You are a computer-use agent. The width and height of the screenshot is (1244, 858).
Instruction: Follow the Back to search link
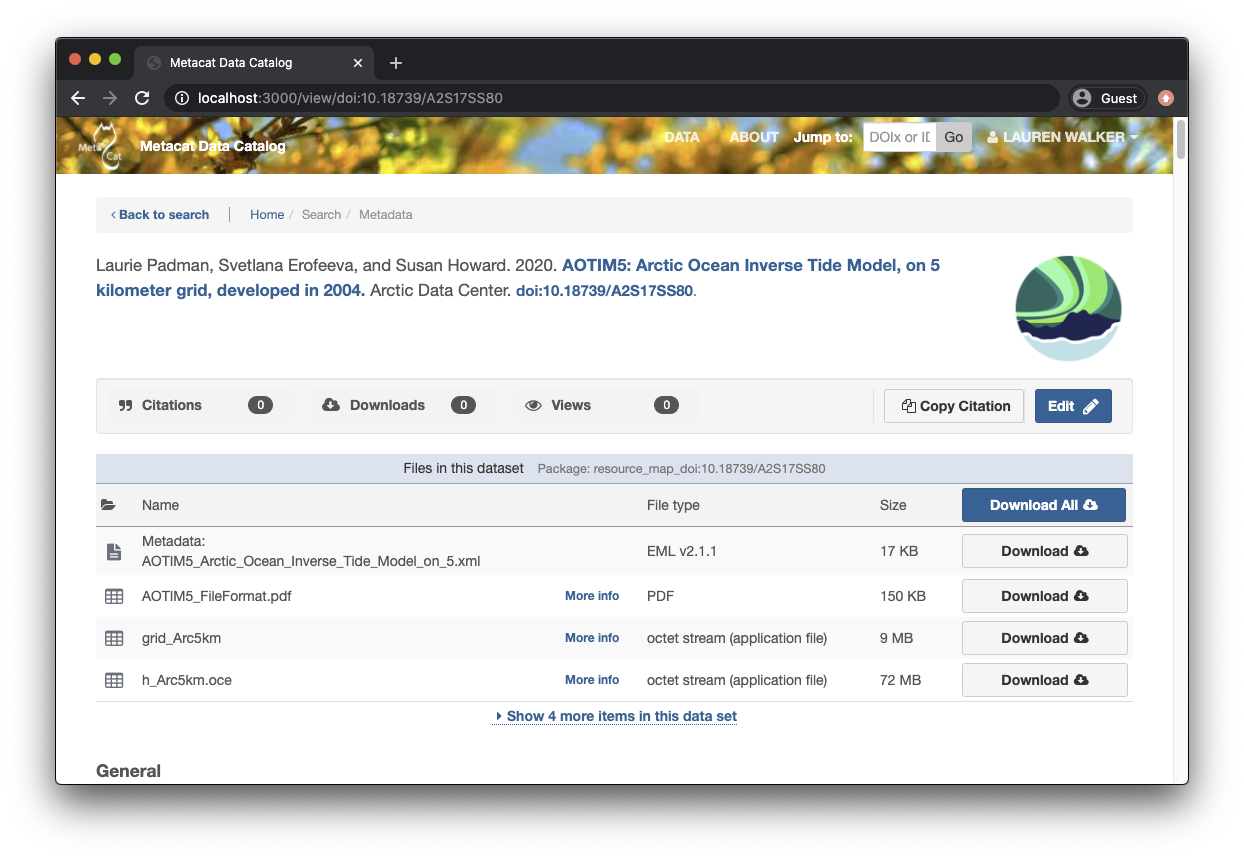[161, 215]
